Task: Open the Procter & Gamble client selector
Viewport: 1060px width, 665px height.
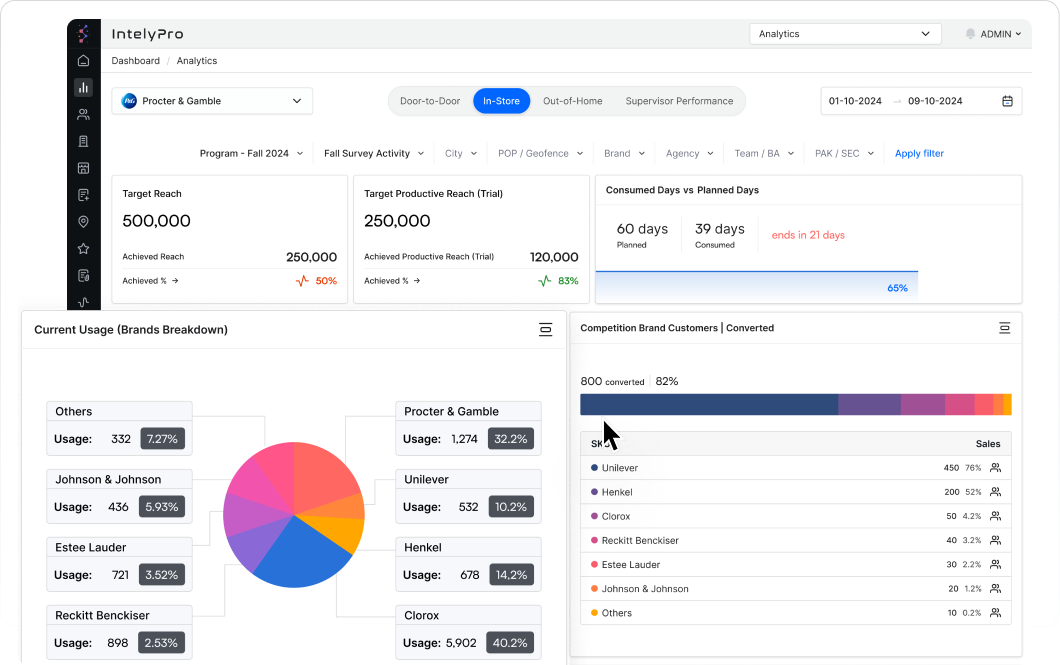Action: [x=212, y=101]
